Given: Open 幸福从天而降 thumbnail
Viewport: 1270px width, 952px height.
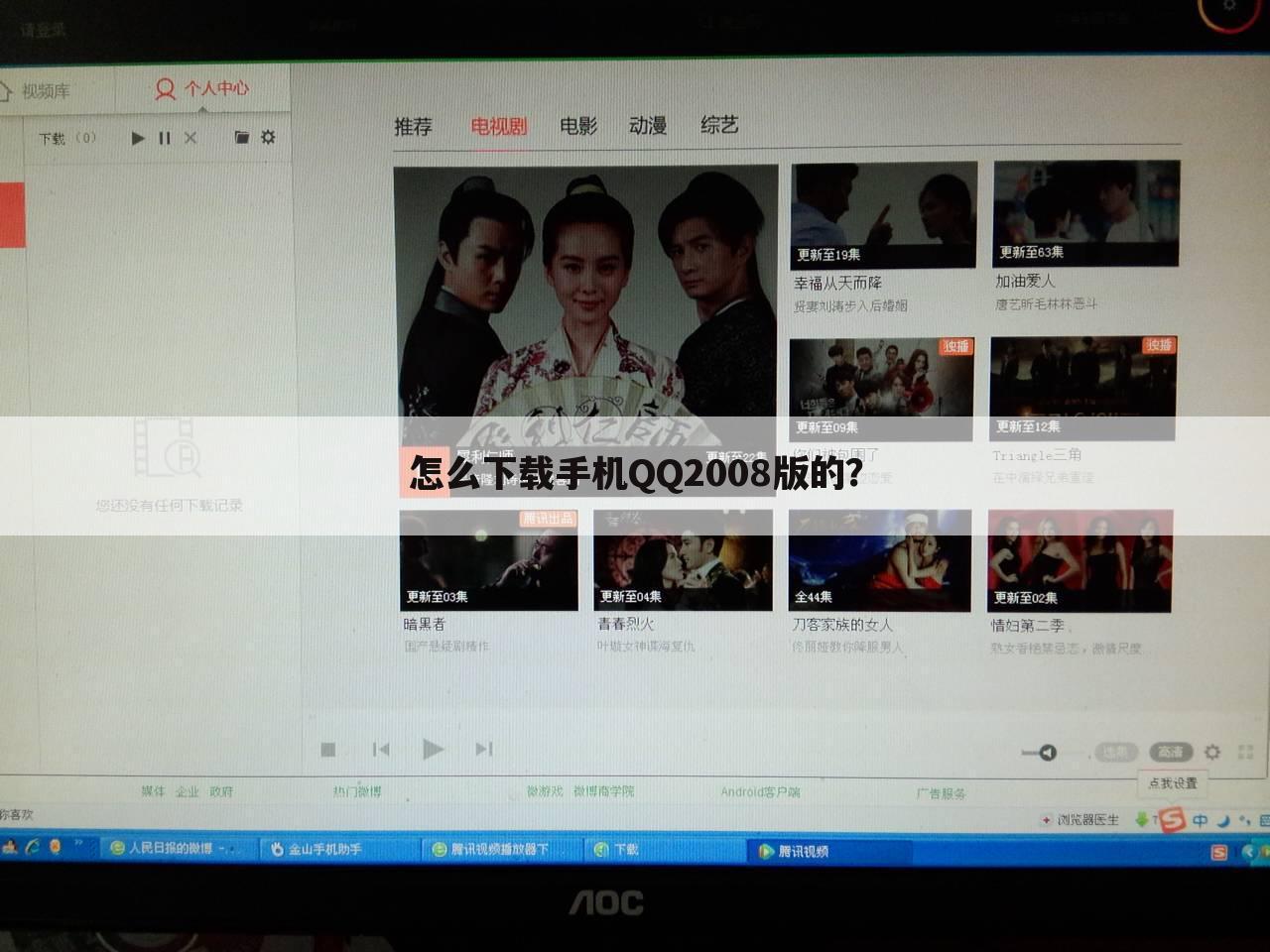Looking at the screenshot, I should [x=883, y=215].
